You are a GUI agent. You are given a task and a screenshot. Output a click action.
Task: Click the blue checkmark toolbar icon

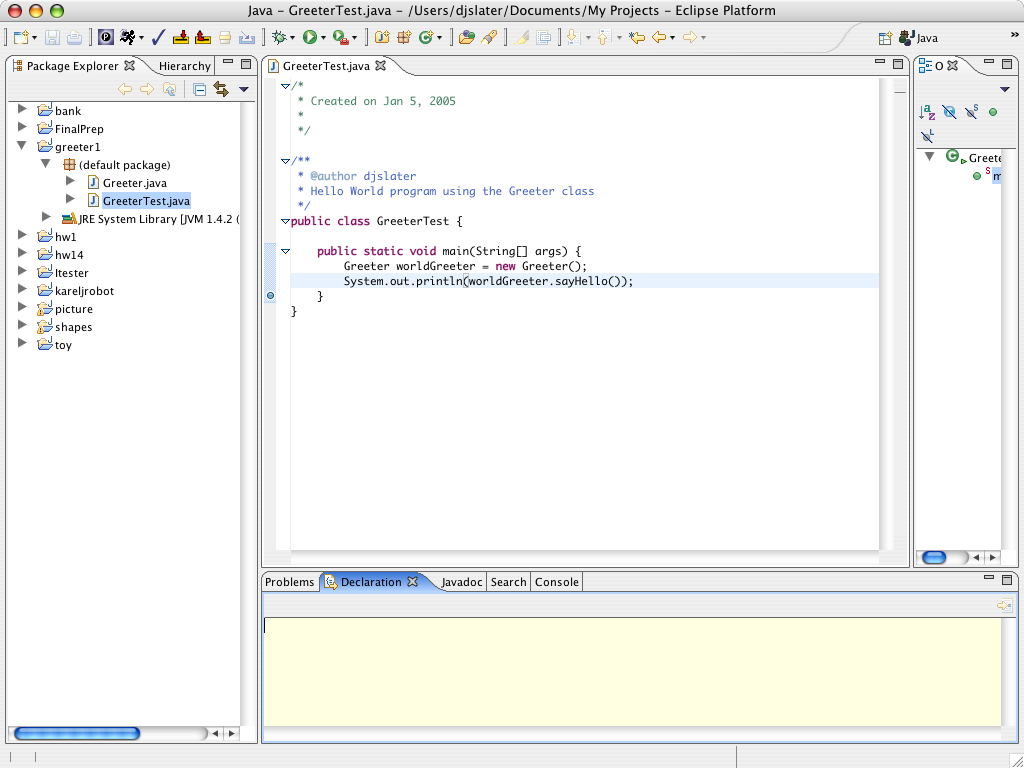point(158,38)
